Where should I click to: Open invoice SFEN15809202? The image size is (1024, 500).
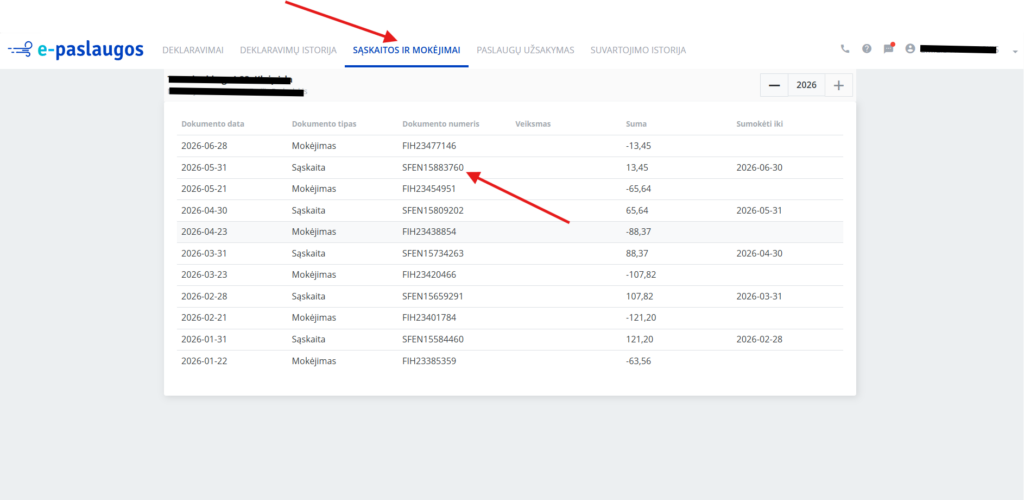point(433,210)
